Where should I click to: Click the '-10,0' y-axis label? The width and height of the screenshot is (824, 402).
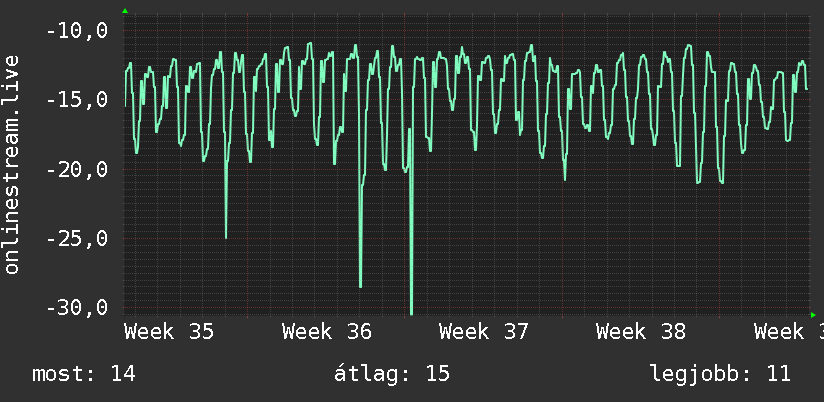click(77, 31)
